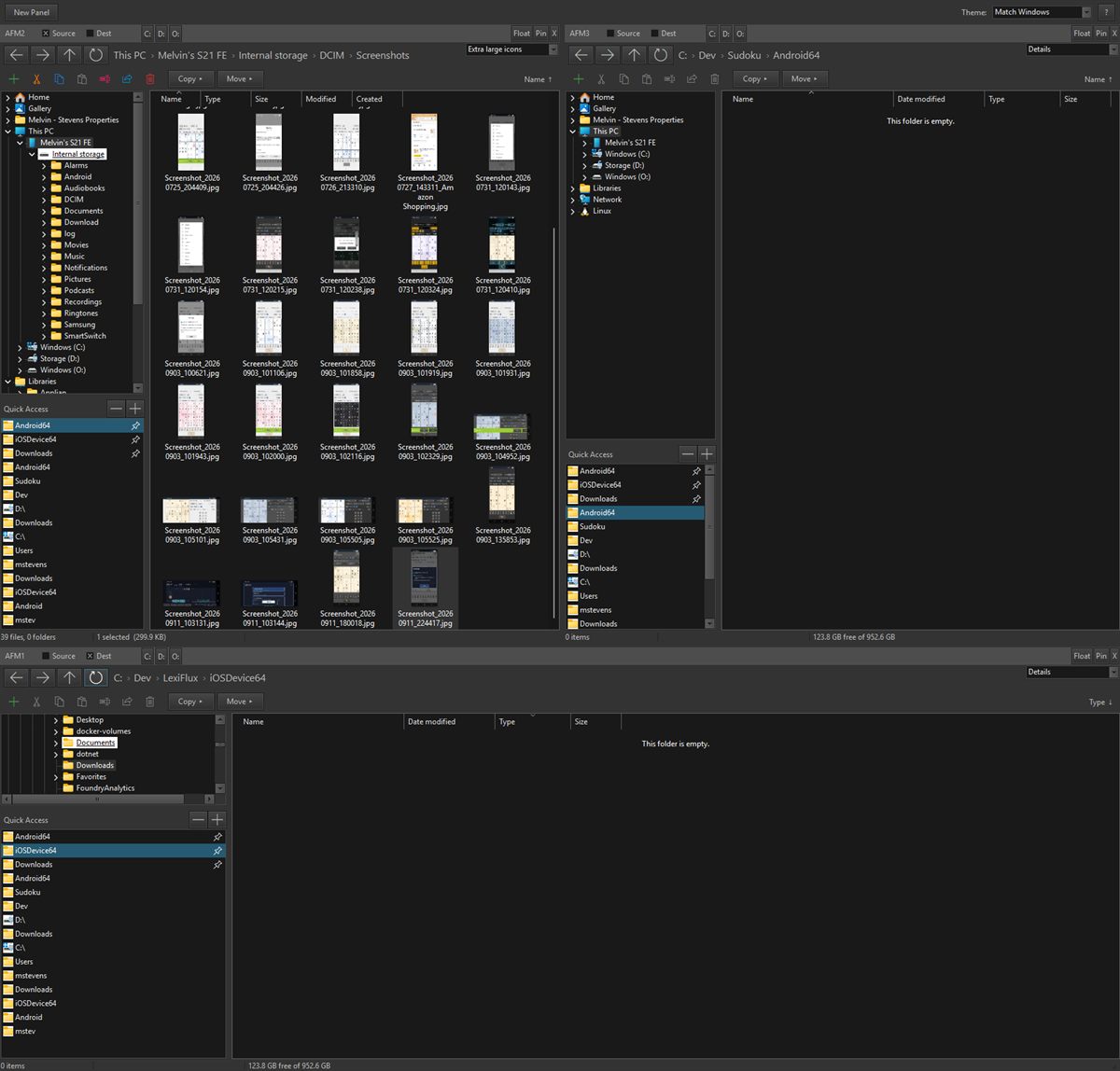This screenshot has height=1071, width=1120.
Task: Click the LexiFlux breadcrumb in the AFM1 path
Action: click(180, 678)
